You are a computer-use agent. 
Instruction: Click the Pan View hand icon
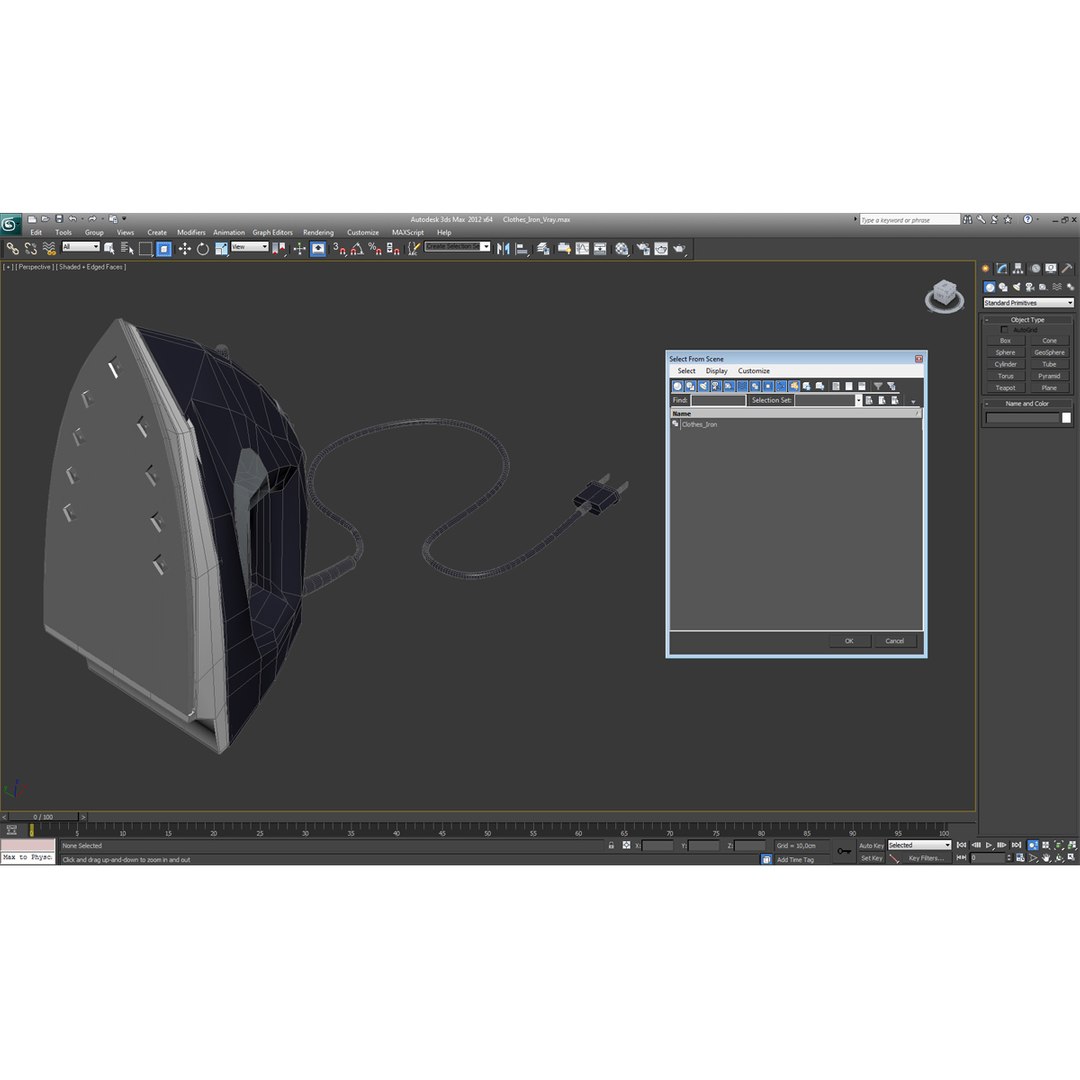click(x=1046, y=858)
